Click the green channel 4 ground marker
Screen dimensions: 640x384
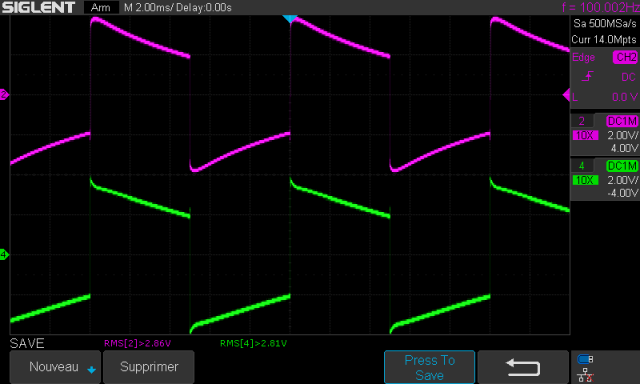click(x=4, y=255)
